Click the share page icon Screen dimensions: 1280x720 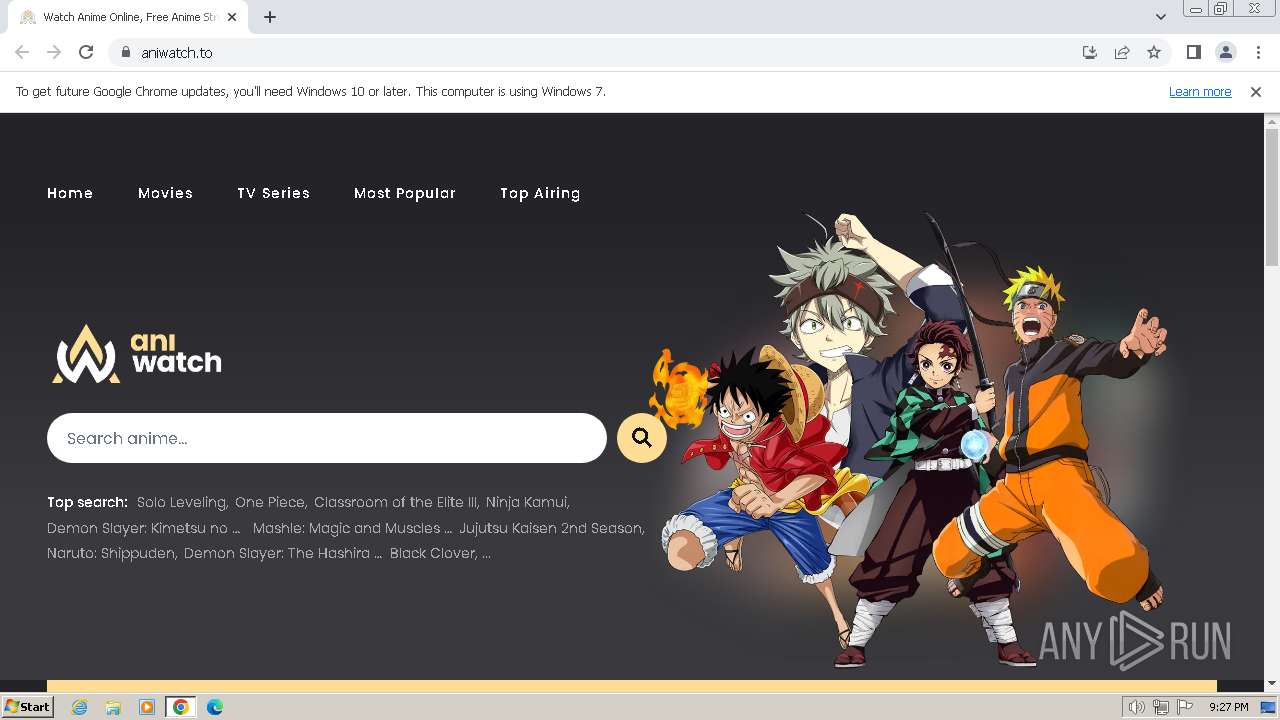pyautogui.click(x=1122, y=52)
